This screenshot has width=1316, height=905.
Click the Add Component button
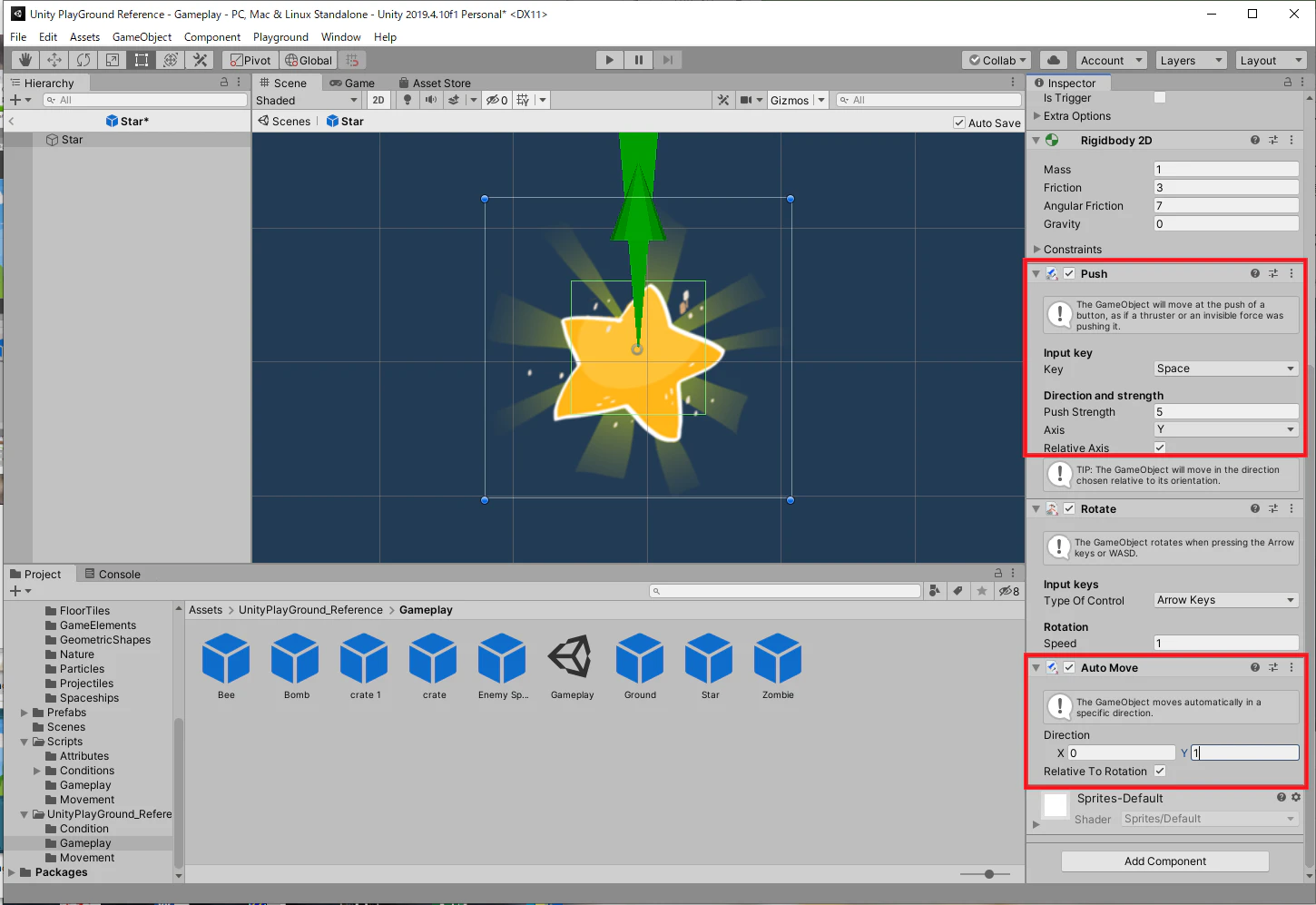click(x=1165, y=861)
